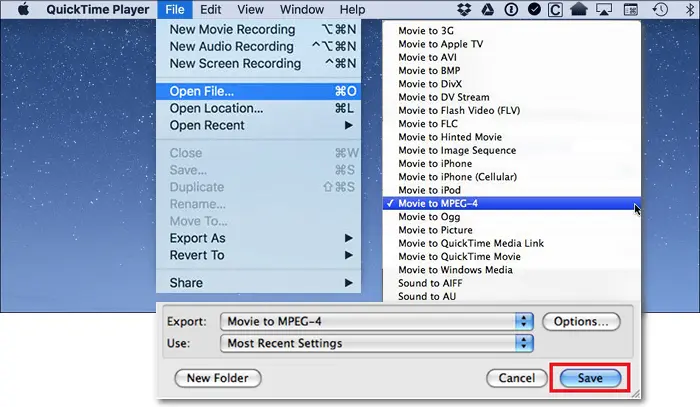
Task: Open the Use settings dropdown
Action: [x=377, y=343]
